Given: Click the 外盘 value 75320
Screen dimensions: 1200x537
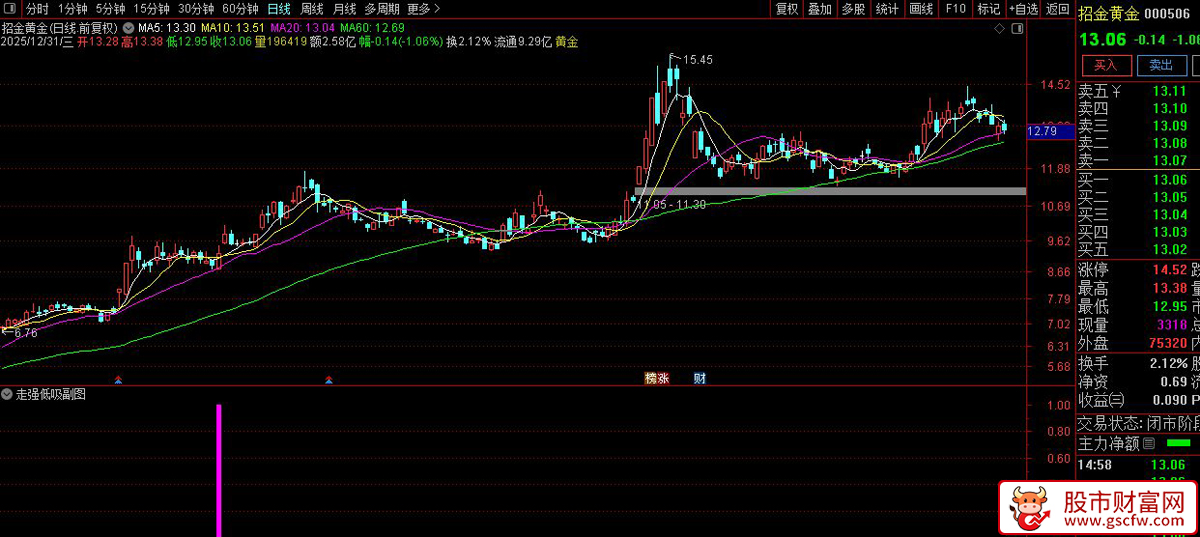Looking at the screenshot, I should point(1168,342).
